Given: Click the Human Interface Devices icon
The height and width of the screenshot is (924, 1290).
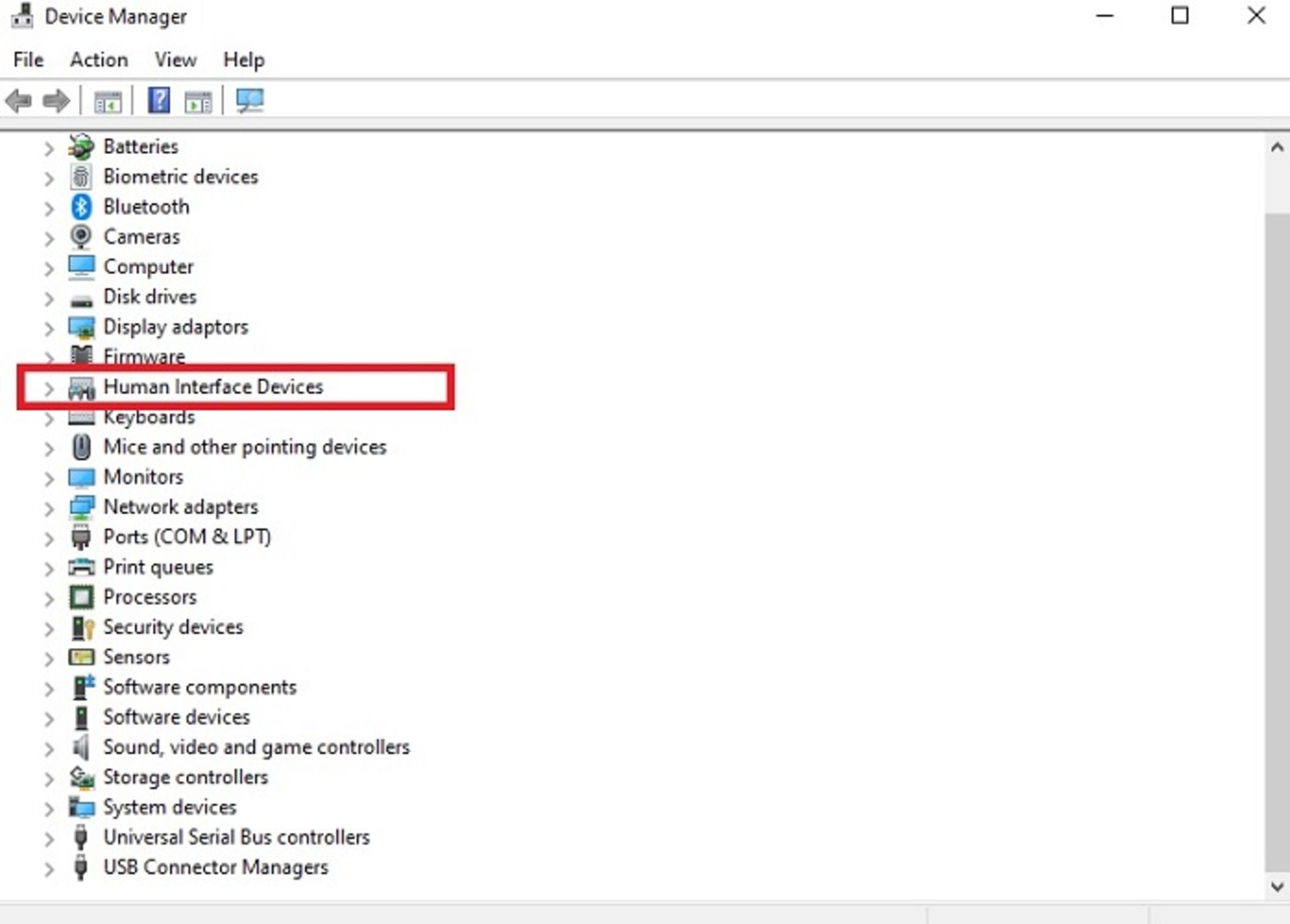Looking at the screenshot, I should pos(81,388).
